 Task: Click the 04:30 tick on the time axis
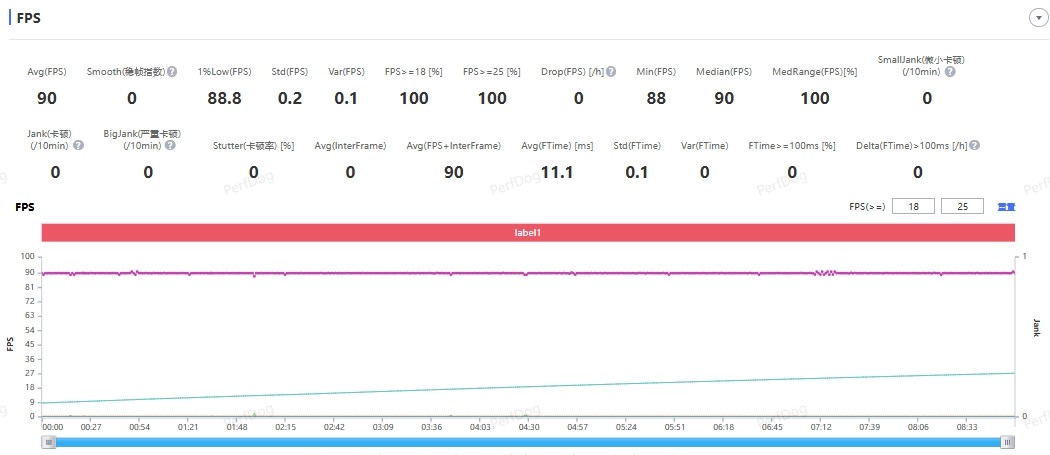click(529, 427)
